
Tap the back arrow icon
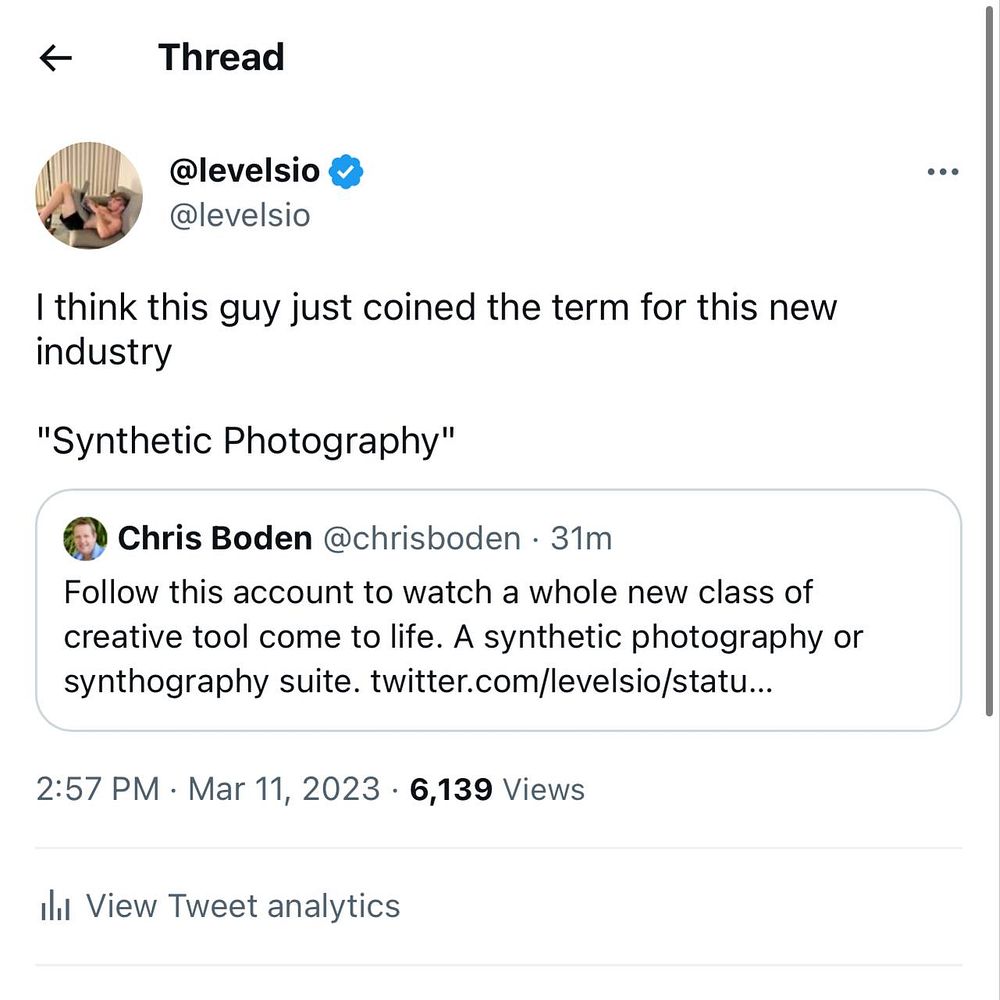(x=55, y=58)
